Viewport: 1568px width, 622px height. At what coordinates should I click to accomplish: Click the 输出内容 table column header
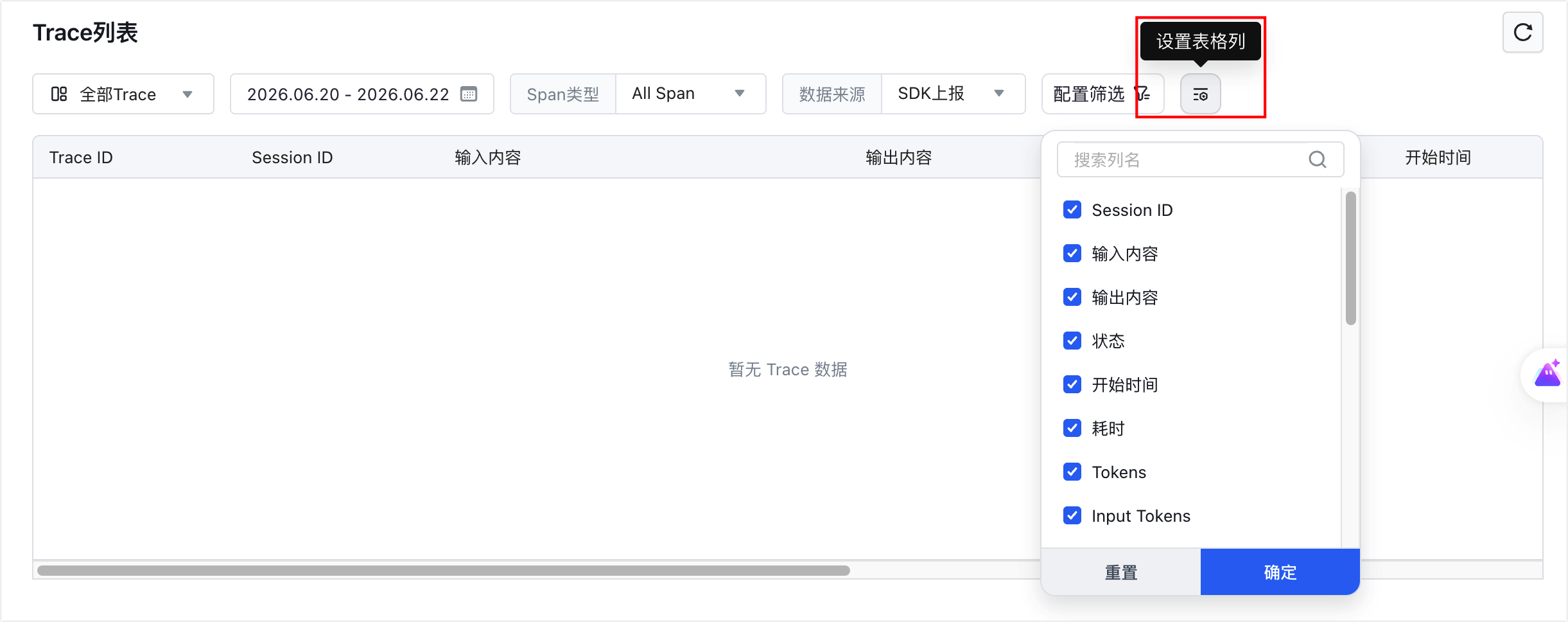[x=898, y=157]
